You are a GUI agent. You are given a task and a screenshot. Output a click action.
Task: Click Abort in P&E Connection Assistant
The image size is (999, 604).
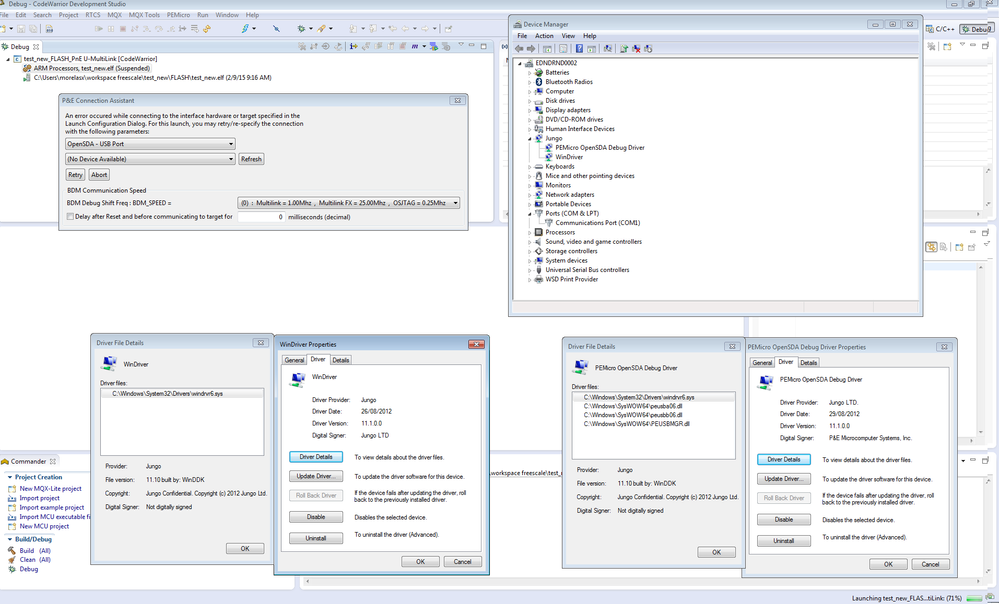click(x=99, y=174)
